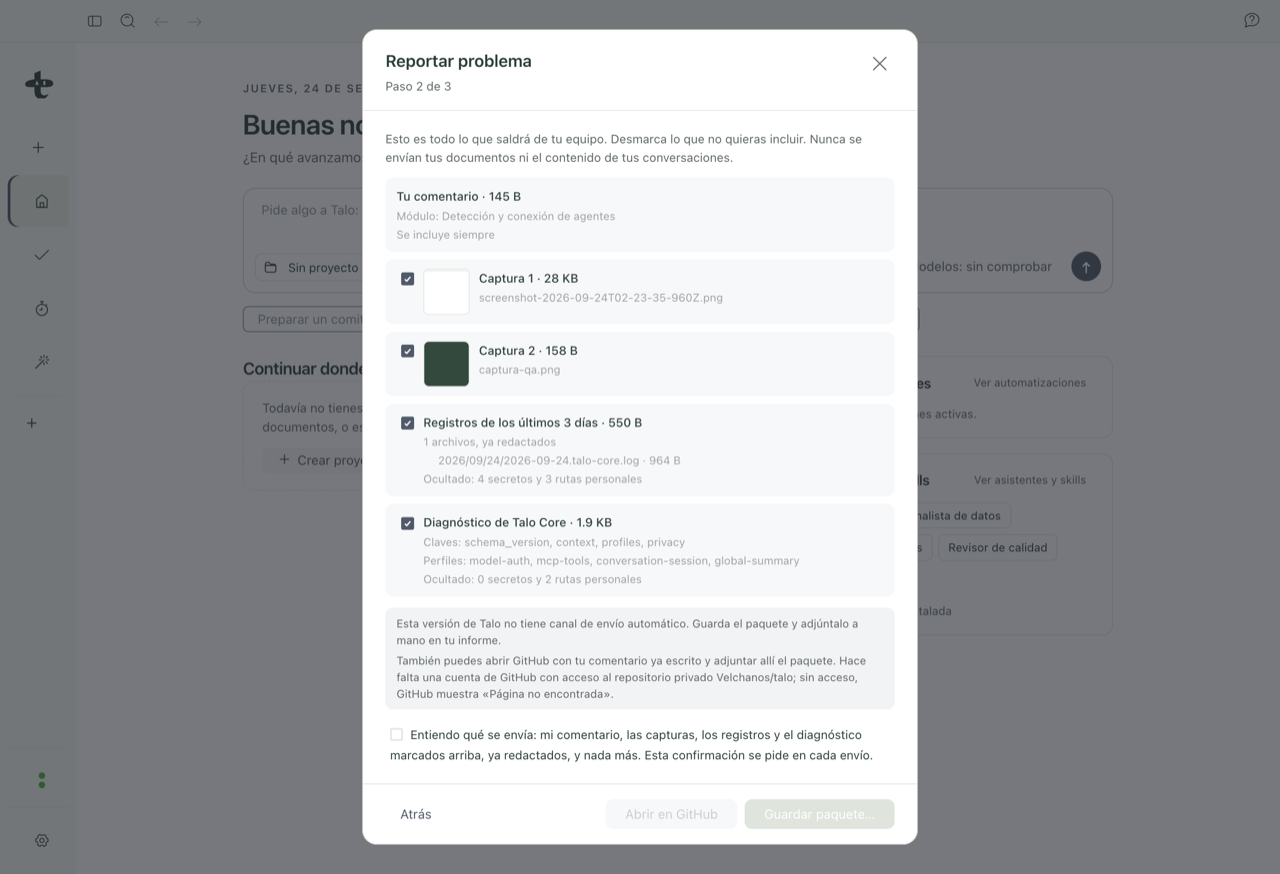The image size is (1280, 874).
Task: Click the Pide algo a Talo input
Action: click(310, 210)
